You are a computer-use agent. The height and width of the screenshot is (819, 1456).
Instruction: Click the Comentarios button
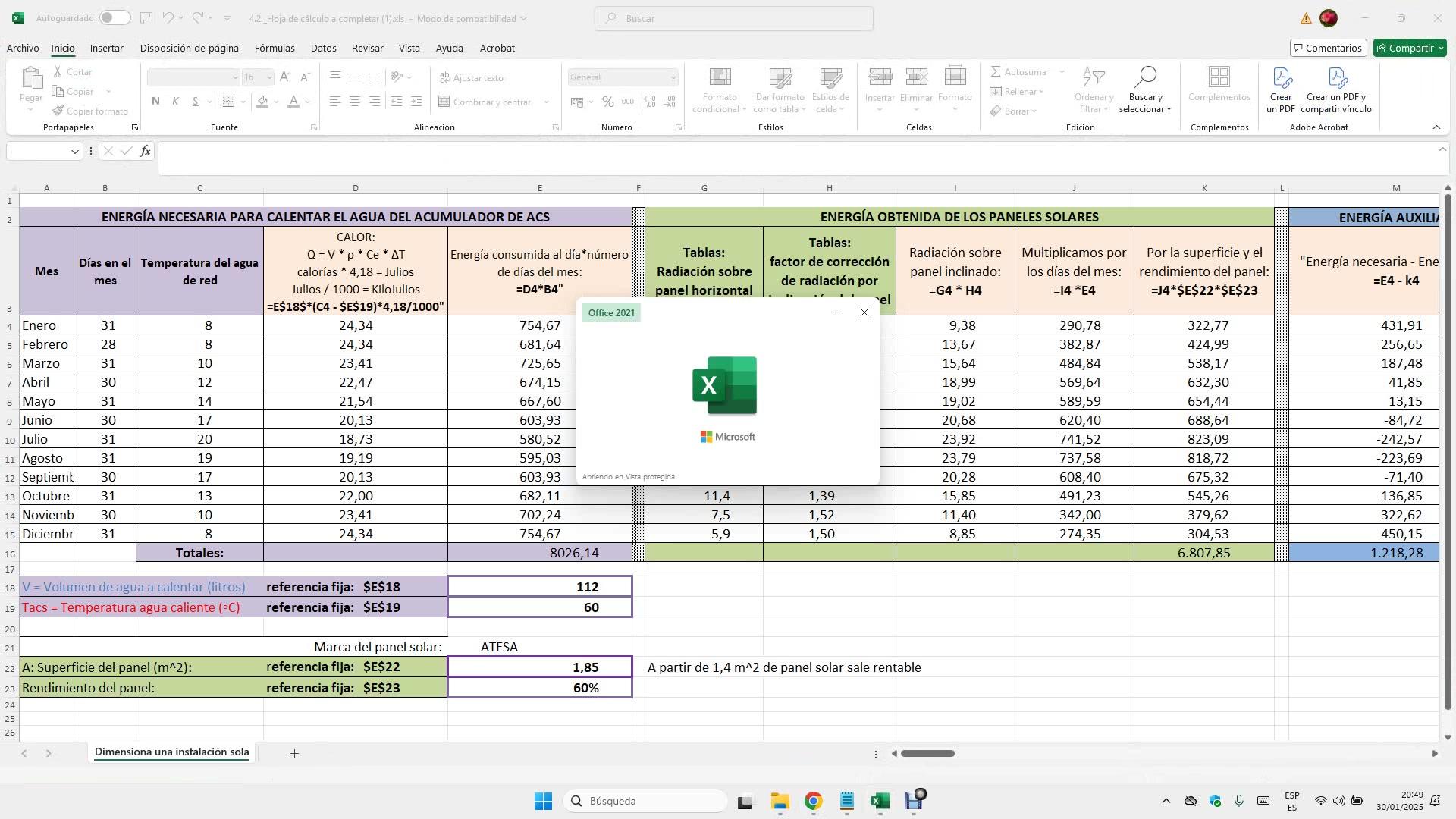pyautogui.click(x=1328, y=48)
